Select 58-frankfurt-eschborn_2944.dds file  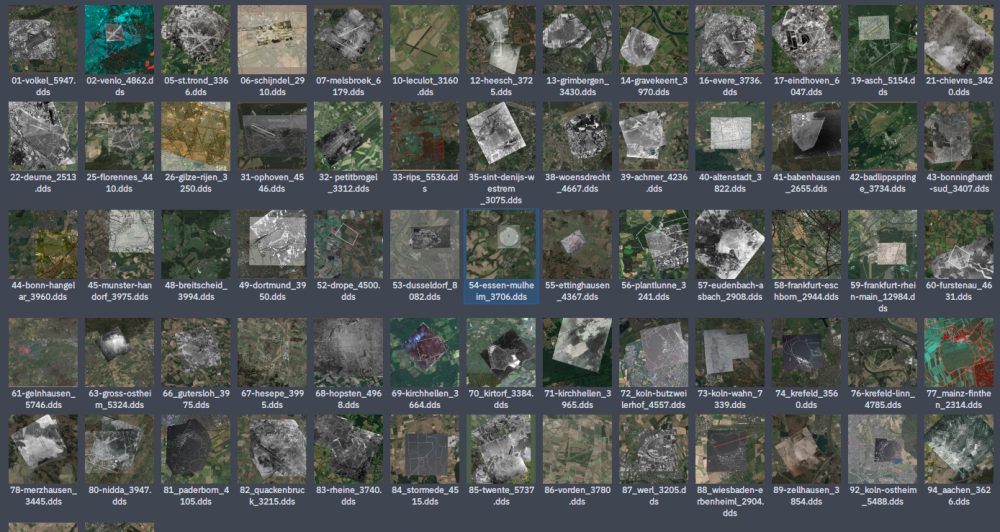point(806,244)
